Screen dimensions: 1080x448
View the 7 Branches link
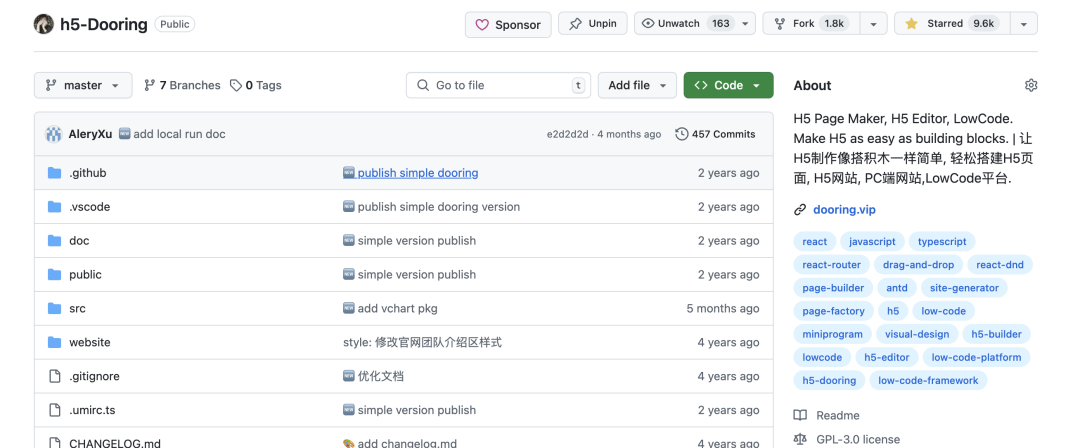(182, 85)
